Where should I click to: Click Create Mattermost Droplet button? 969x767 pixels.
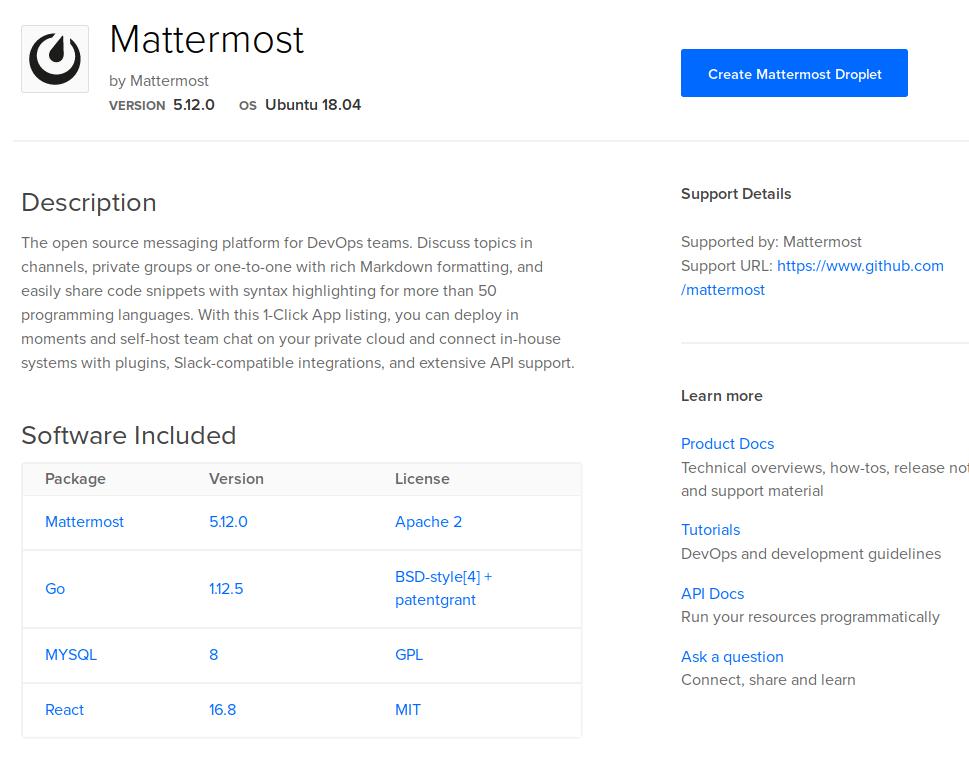(794, 73)
